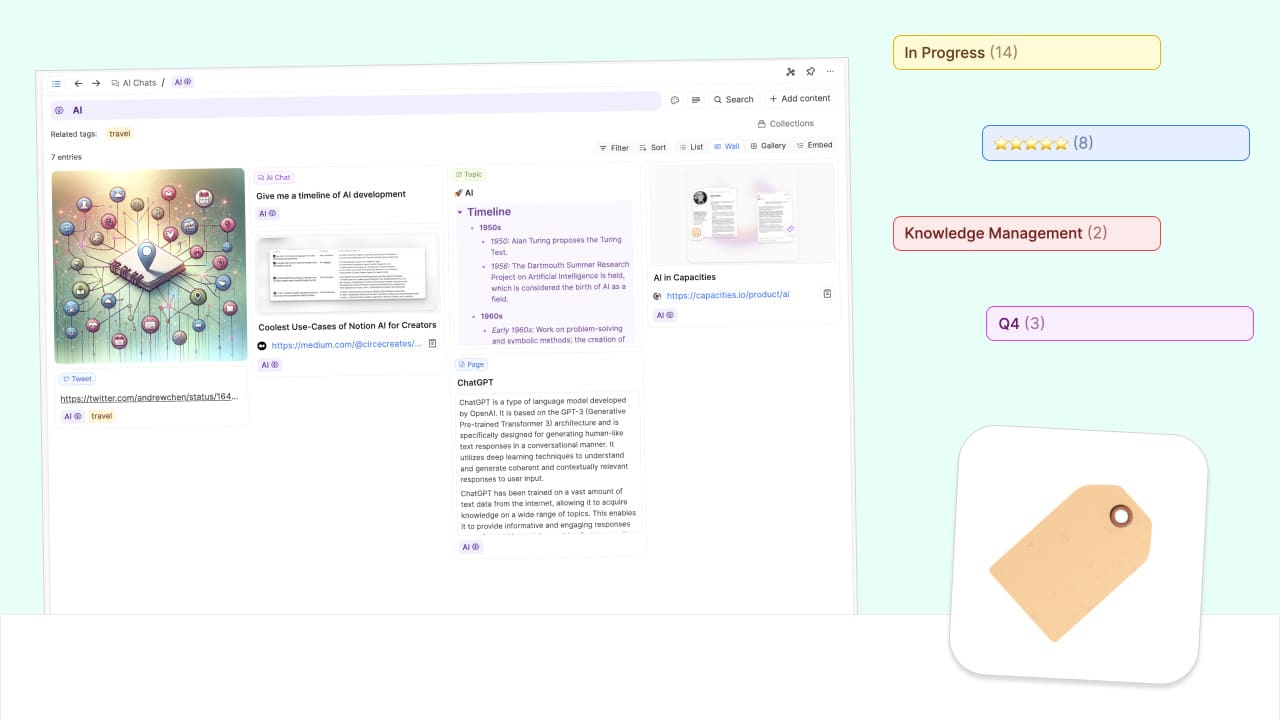This screenshot has height=720, width=1280.
Task: Go forward with the right arrow
Action: [x=96, y=84]
